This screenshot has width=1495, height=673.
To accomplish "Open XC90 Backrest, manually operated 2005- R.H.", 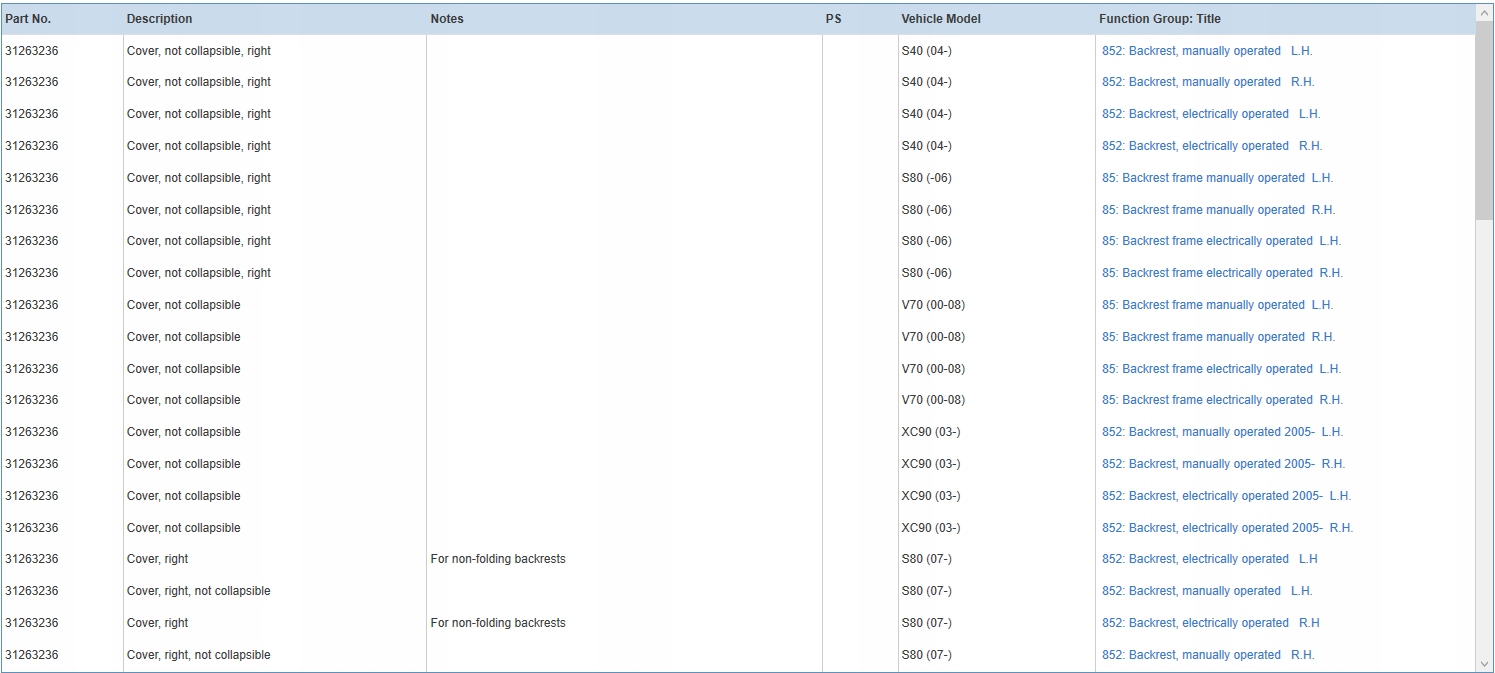I will [x=1223, y=464].
